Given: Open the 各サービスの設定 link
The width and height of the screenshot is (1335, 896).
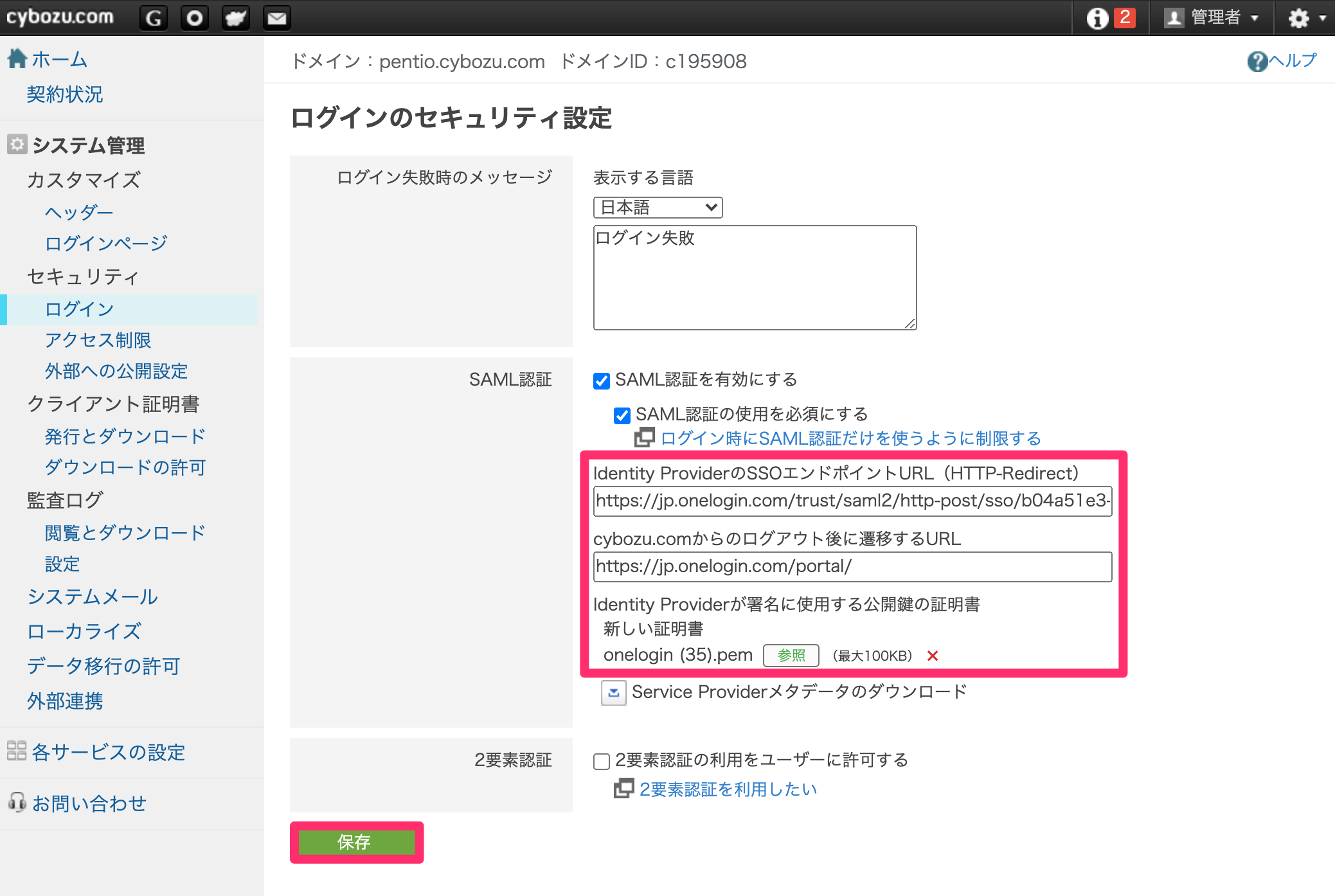Looking at the screenshot, I should point(109,752).
